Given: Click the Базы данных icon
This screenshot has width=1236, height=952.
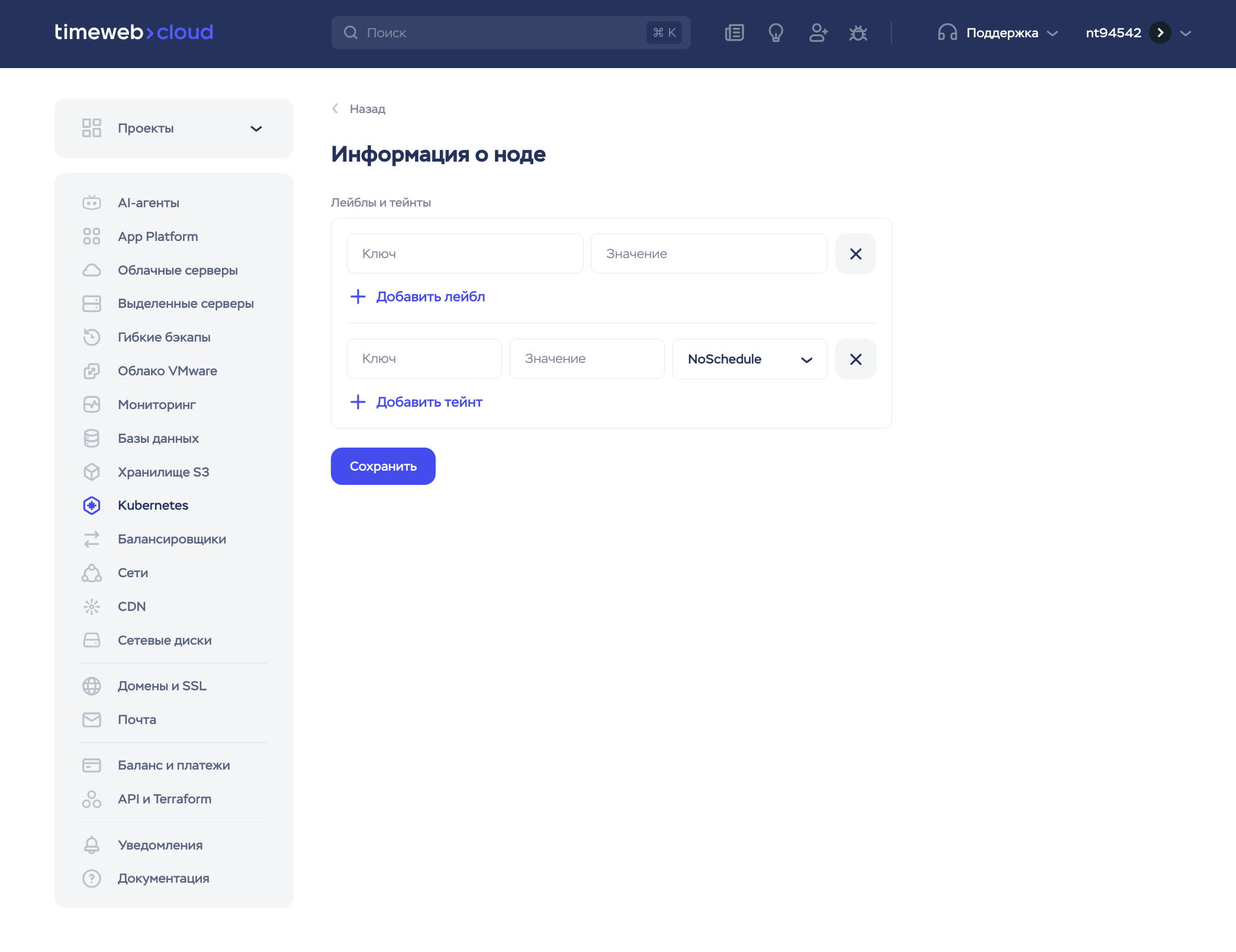Looking at the screenshot, I should pos(92,438).
